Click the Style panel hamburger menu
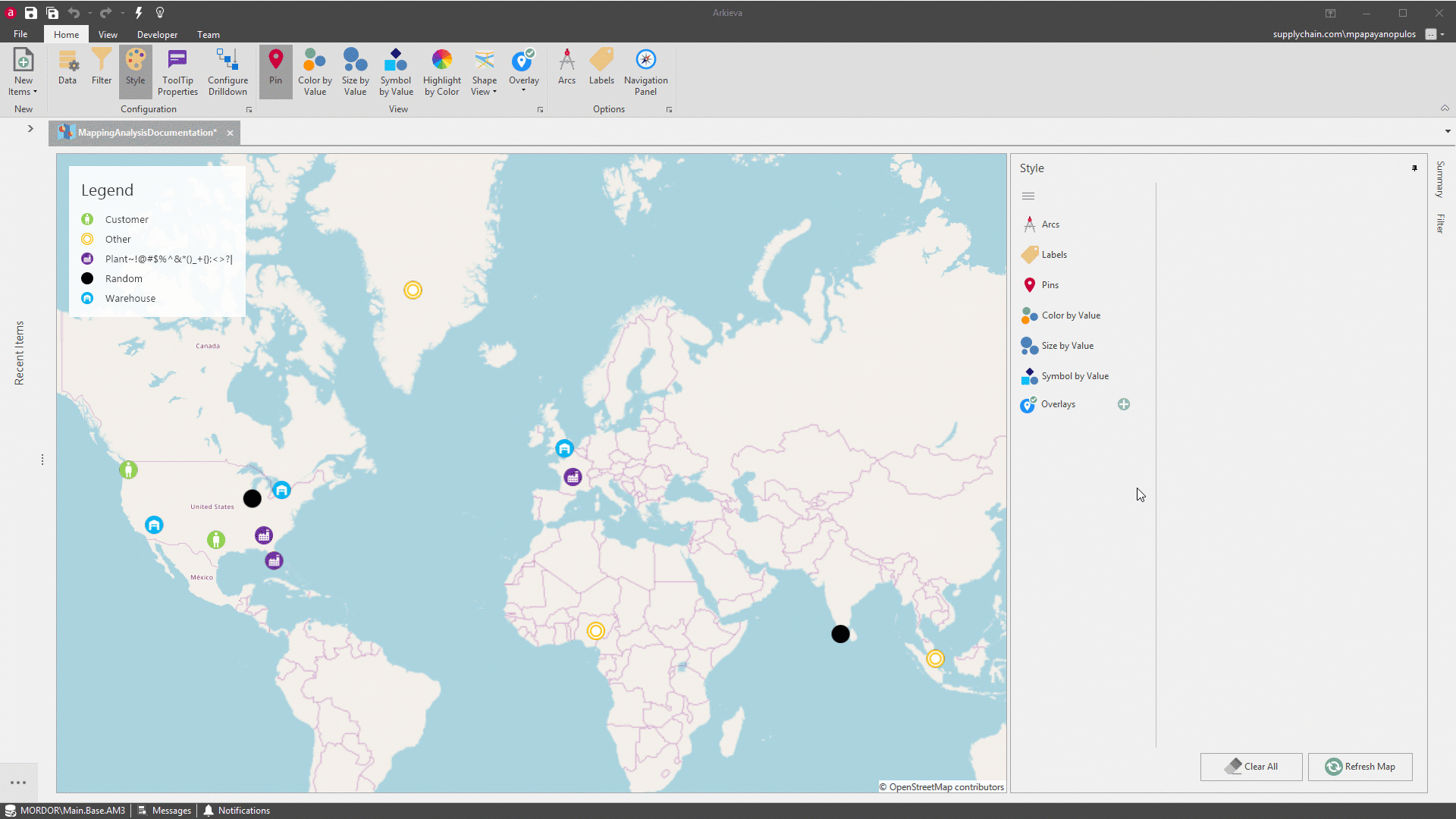 click(1028, 196)
